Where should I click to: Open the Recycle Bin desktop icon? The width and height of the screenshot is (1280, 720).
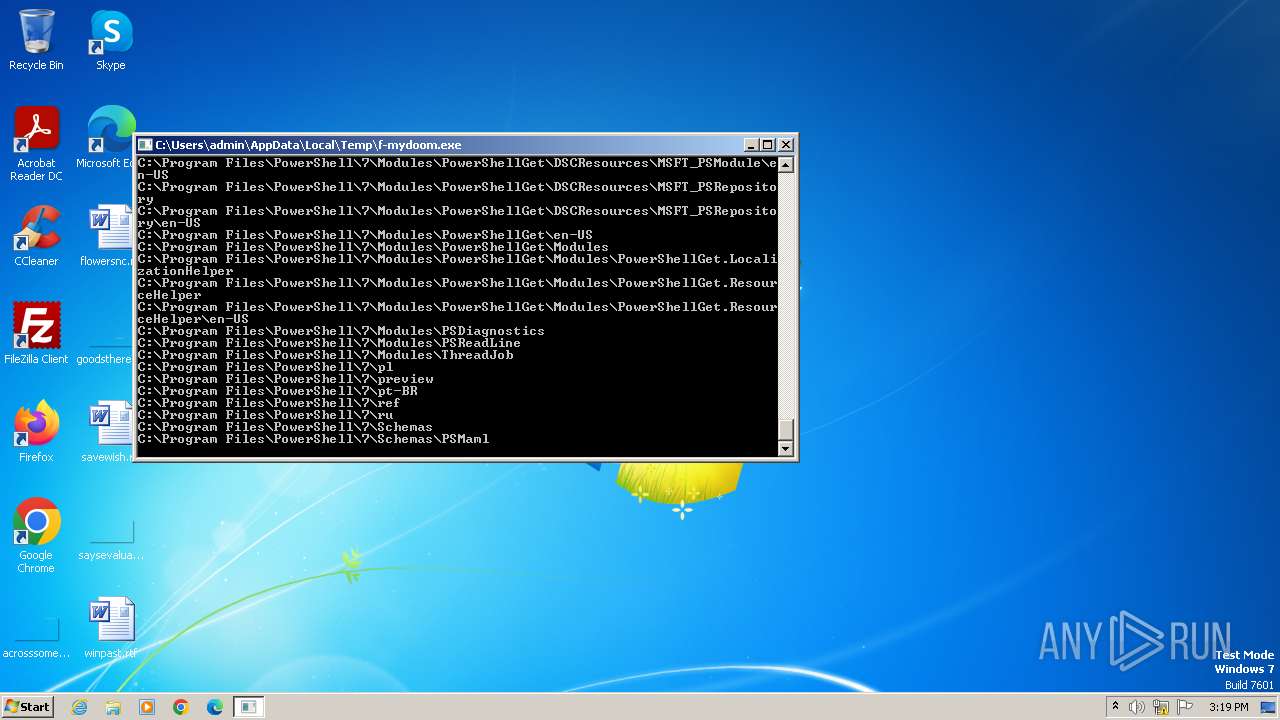(x=36, y=40)
